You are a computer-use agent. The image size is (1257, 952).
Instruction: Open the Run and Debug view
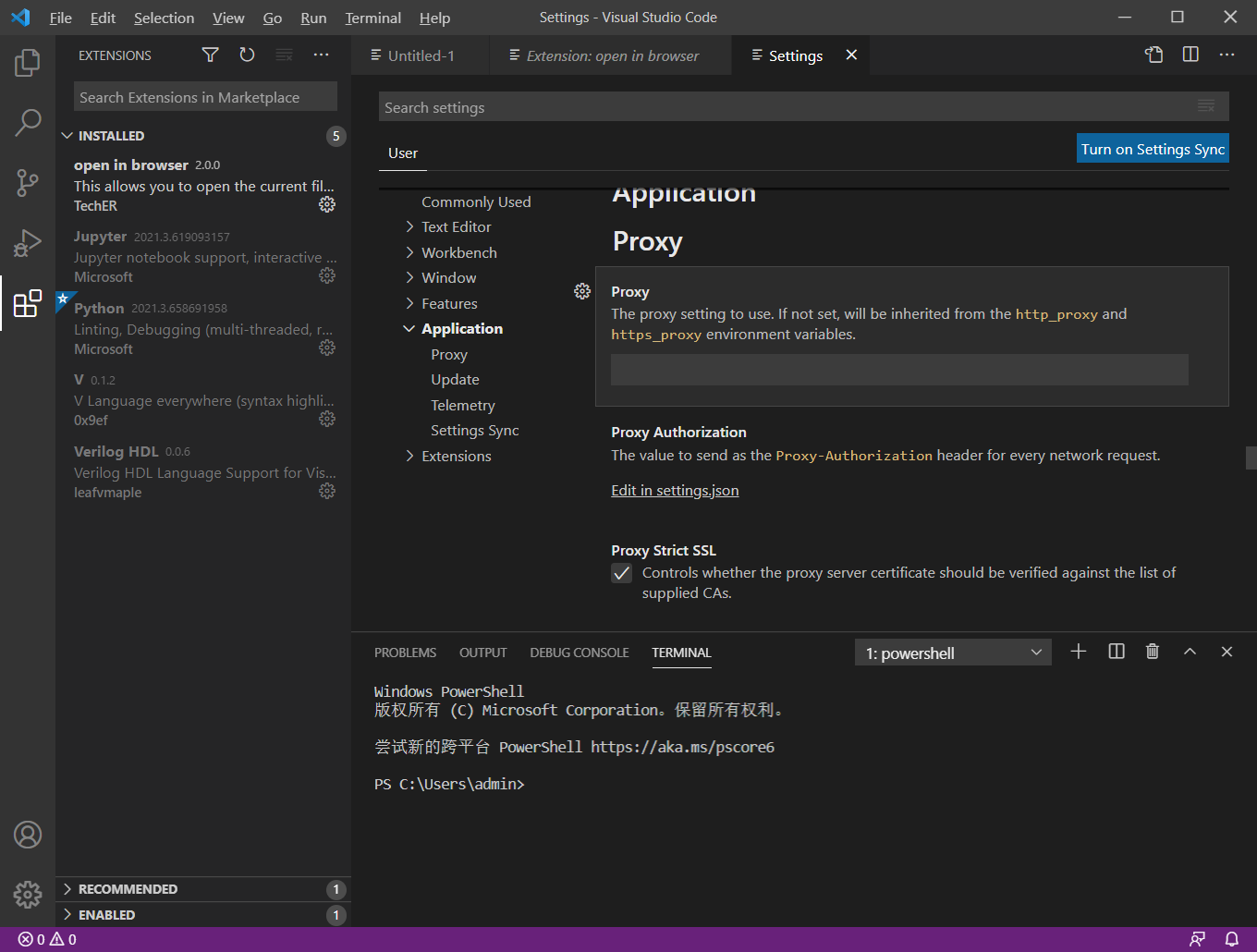[28, 243]
